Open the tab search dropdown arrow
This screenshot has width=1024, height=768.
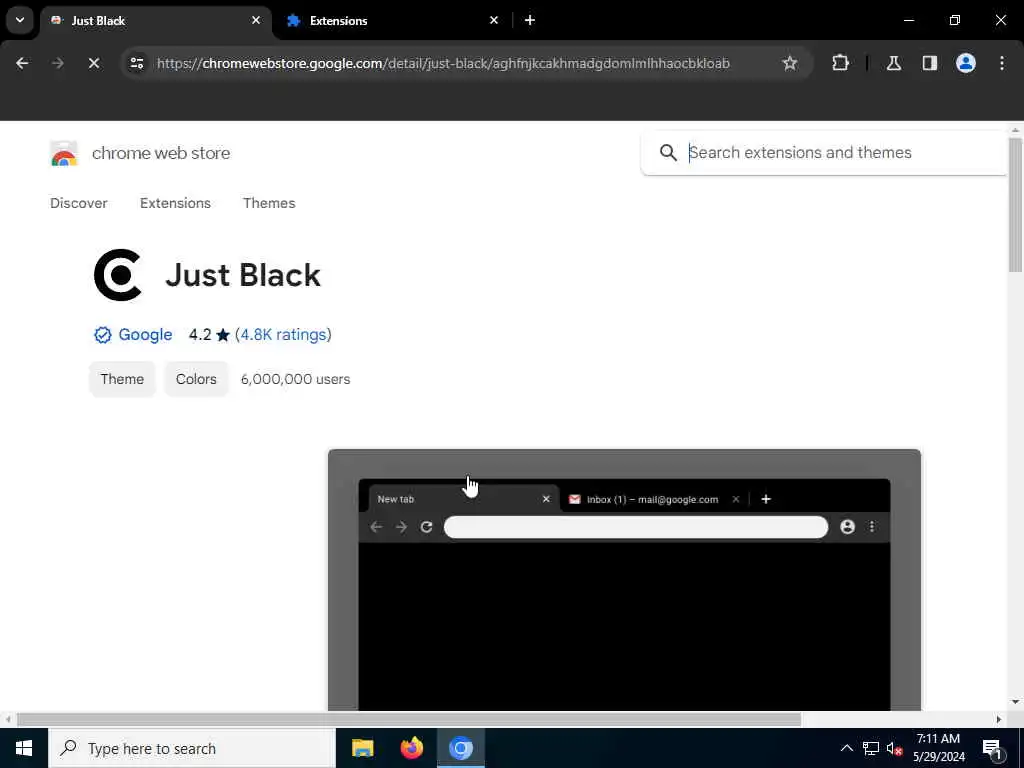pos(20,20)
